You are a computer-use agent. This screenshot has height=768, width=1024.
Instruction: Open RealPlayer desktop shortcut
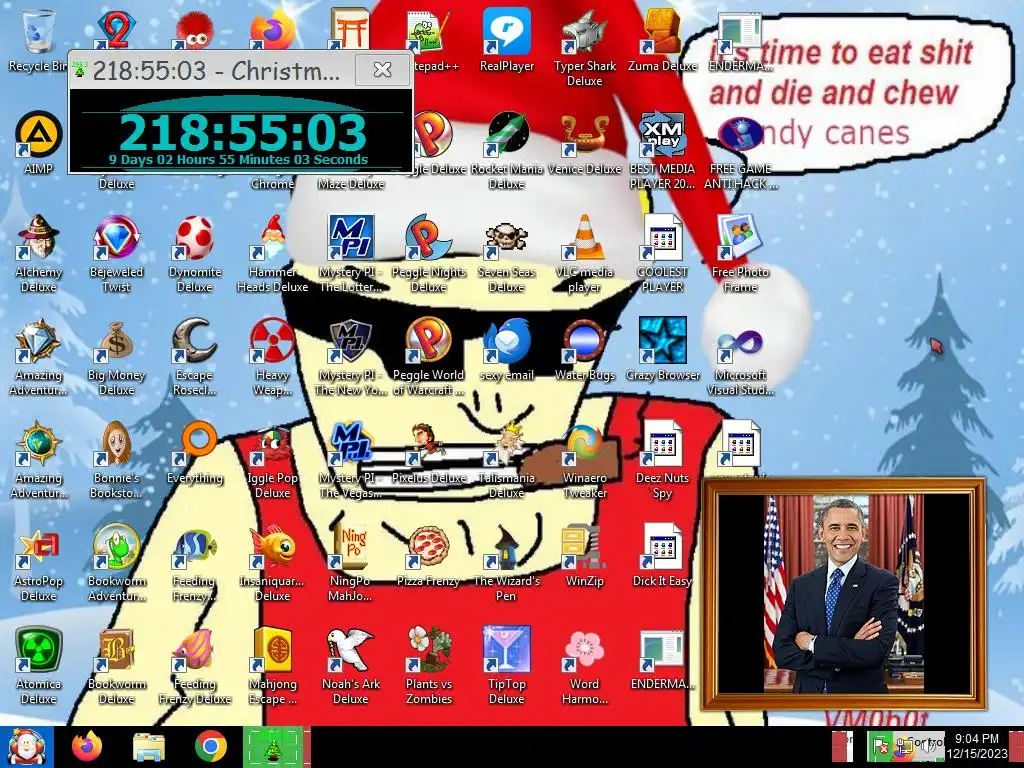pyautogui.click(x=506, y=40)
